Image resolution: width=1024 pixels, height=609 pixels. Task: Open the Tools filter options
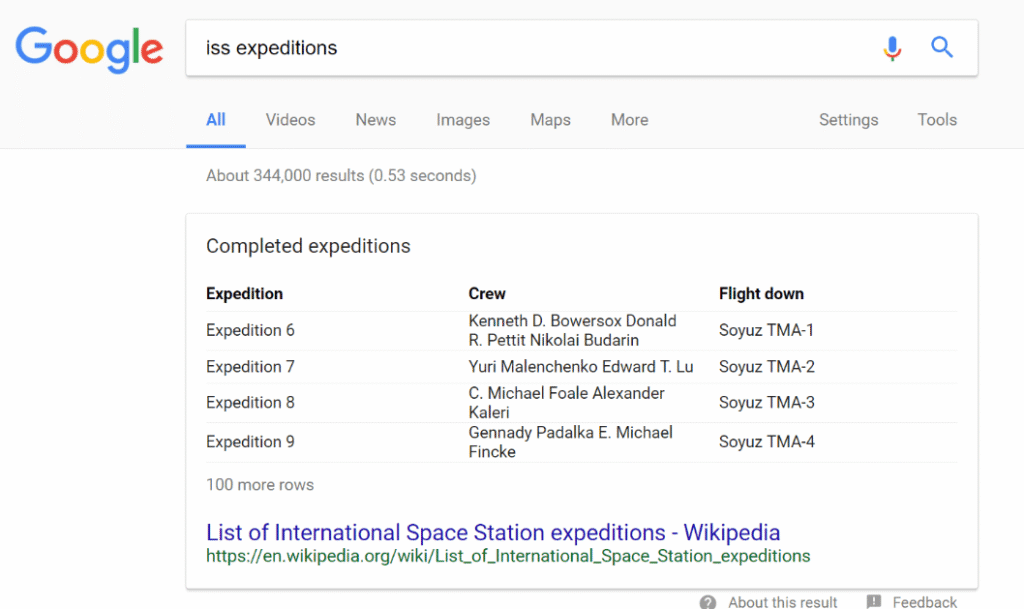click(x=936, y=119)
